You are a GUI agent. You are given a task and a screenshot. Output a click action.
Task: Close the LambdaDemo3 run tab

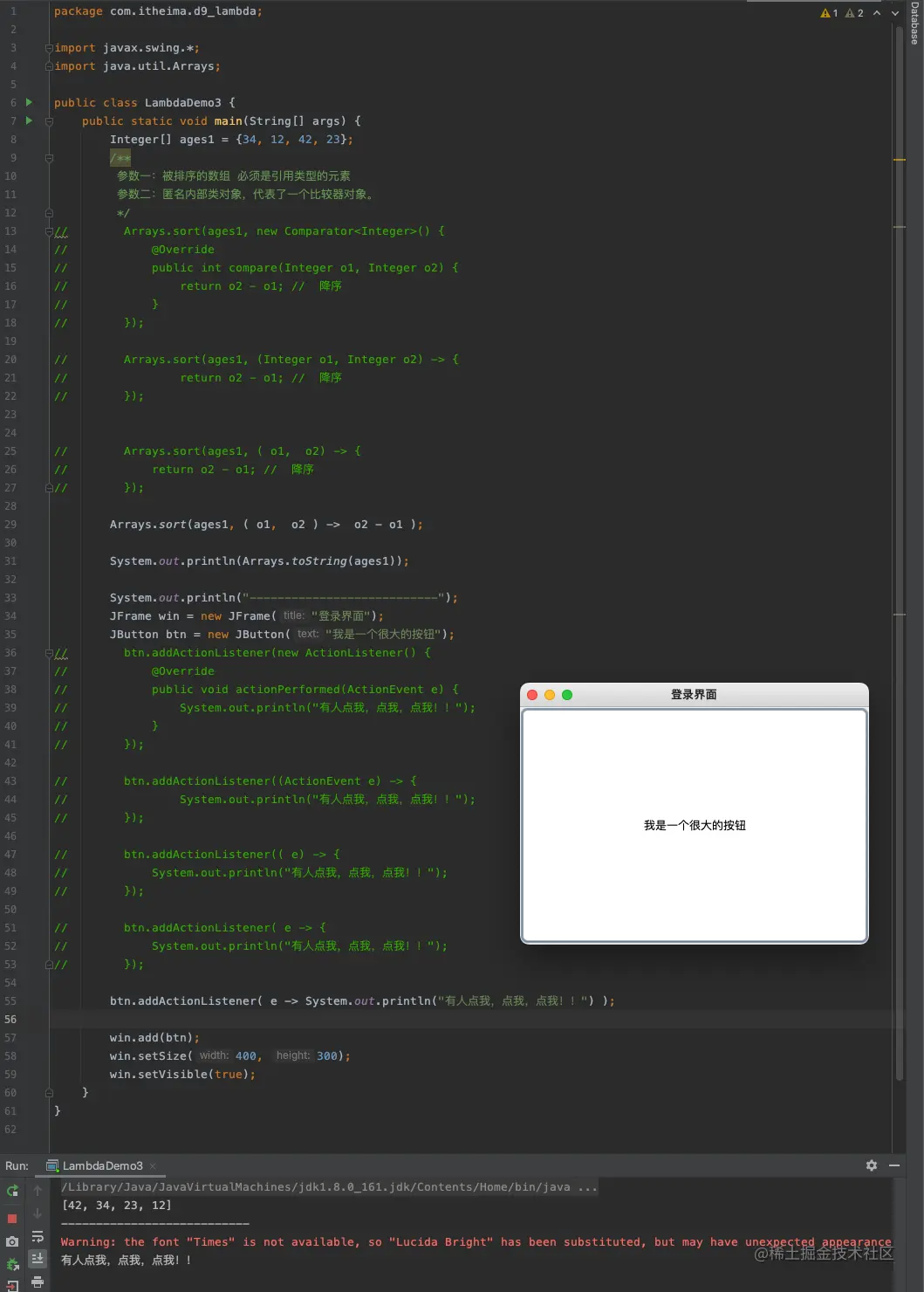click(153, 1165)
